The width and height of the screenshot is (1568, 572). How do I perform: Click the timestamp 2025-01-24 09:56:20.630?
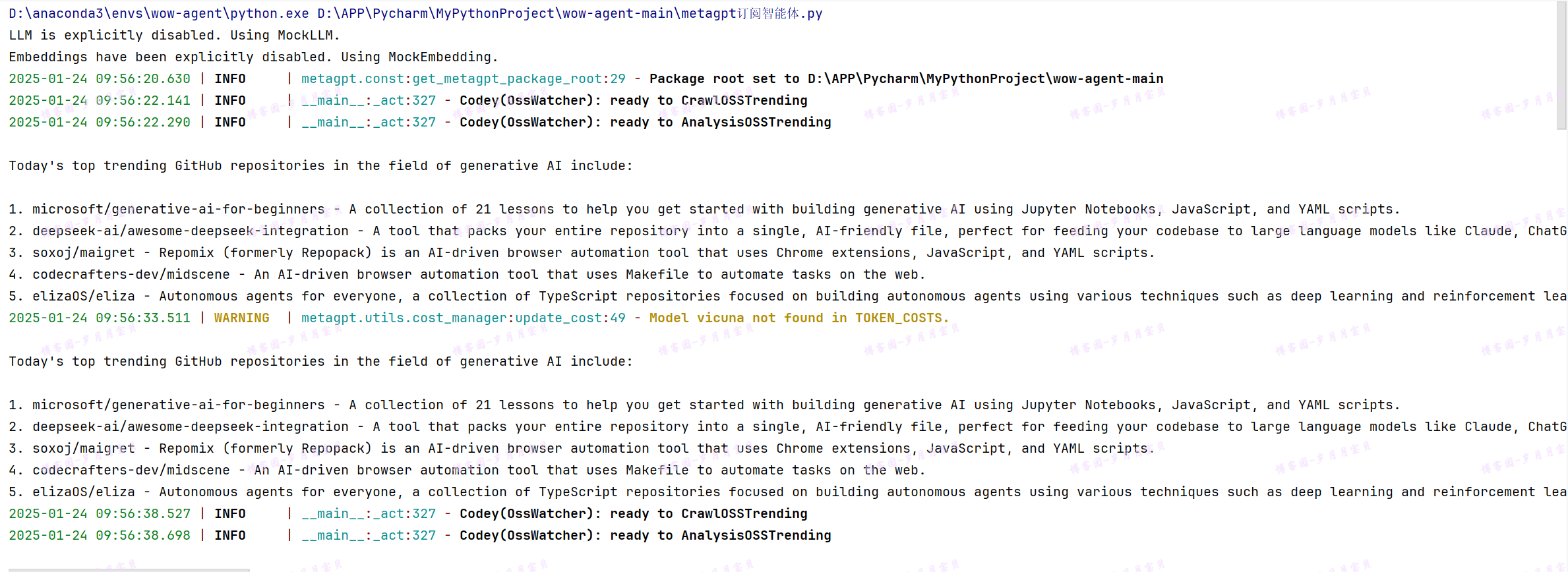pyautogui.click(x=99, y=78)
